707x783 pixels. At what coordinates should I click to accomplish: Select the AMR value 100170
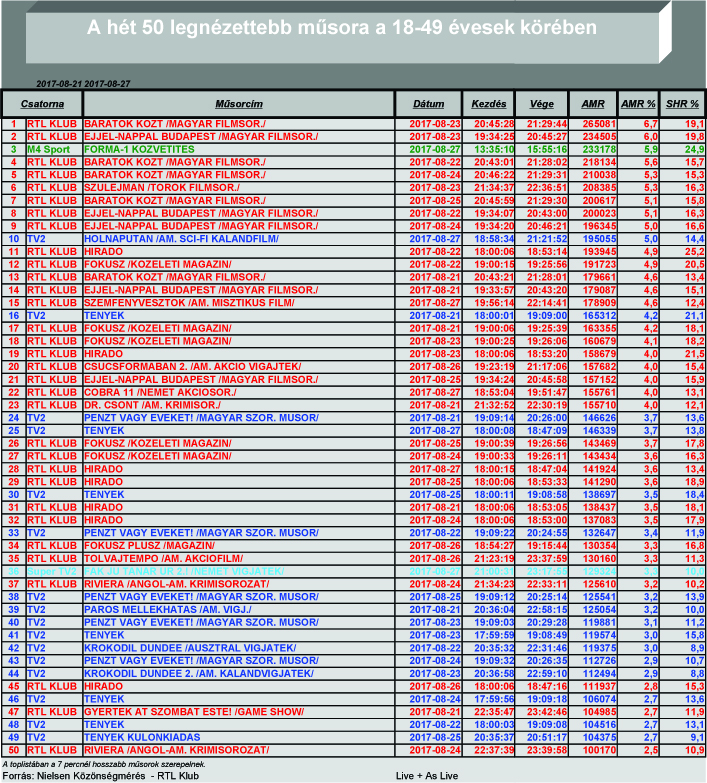tap(599, 750)
